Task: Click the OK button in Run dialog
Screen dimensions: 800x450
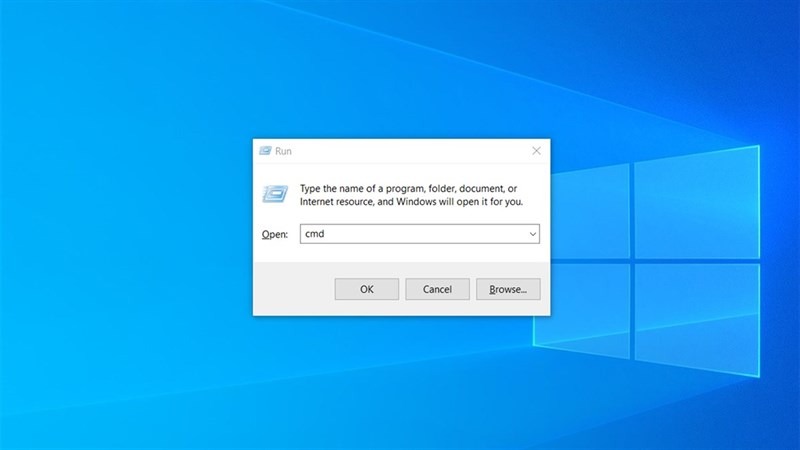Action: coord(366,289)
